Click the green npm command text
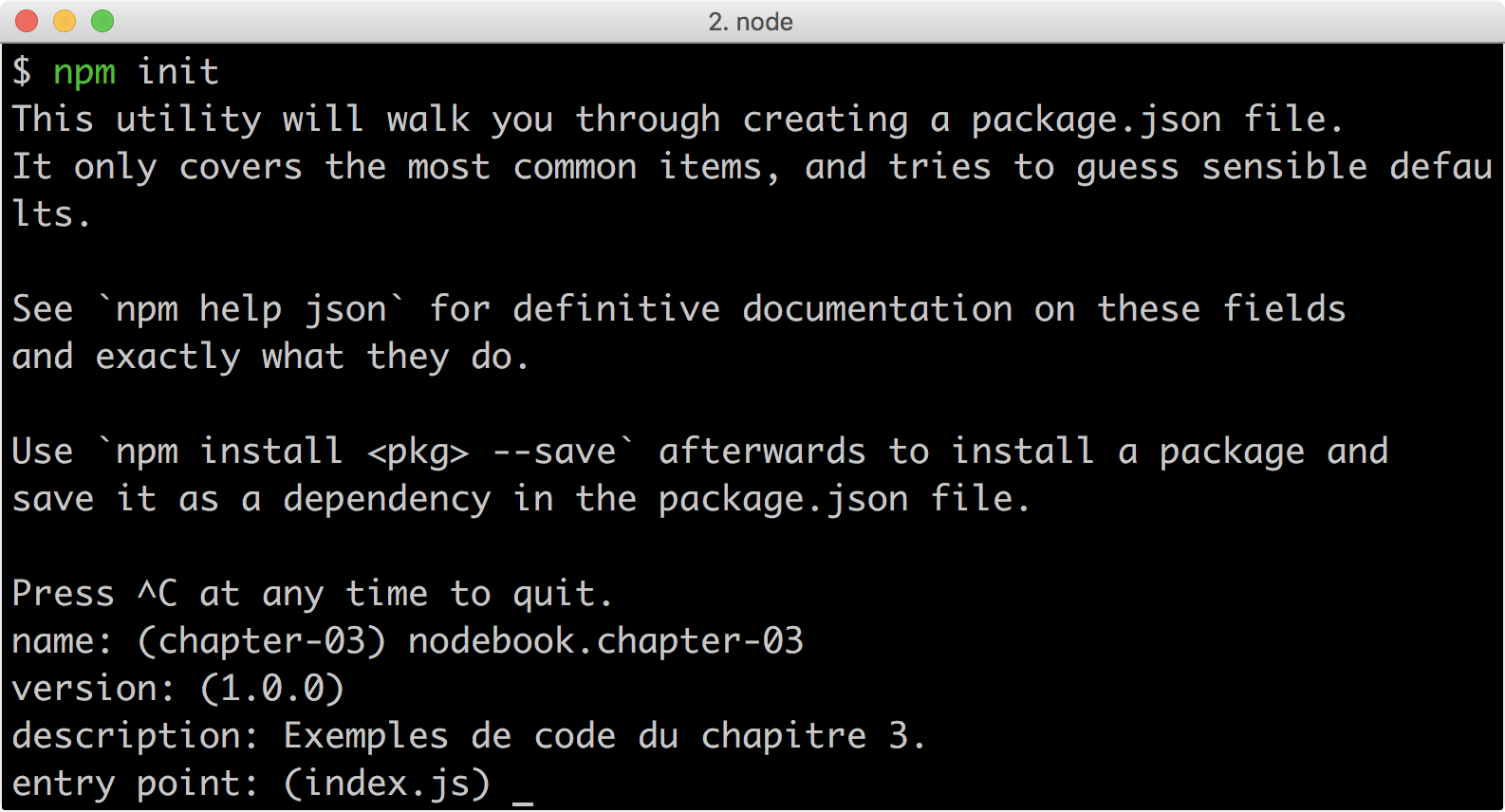 click(x=85, y=70)
